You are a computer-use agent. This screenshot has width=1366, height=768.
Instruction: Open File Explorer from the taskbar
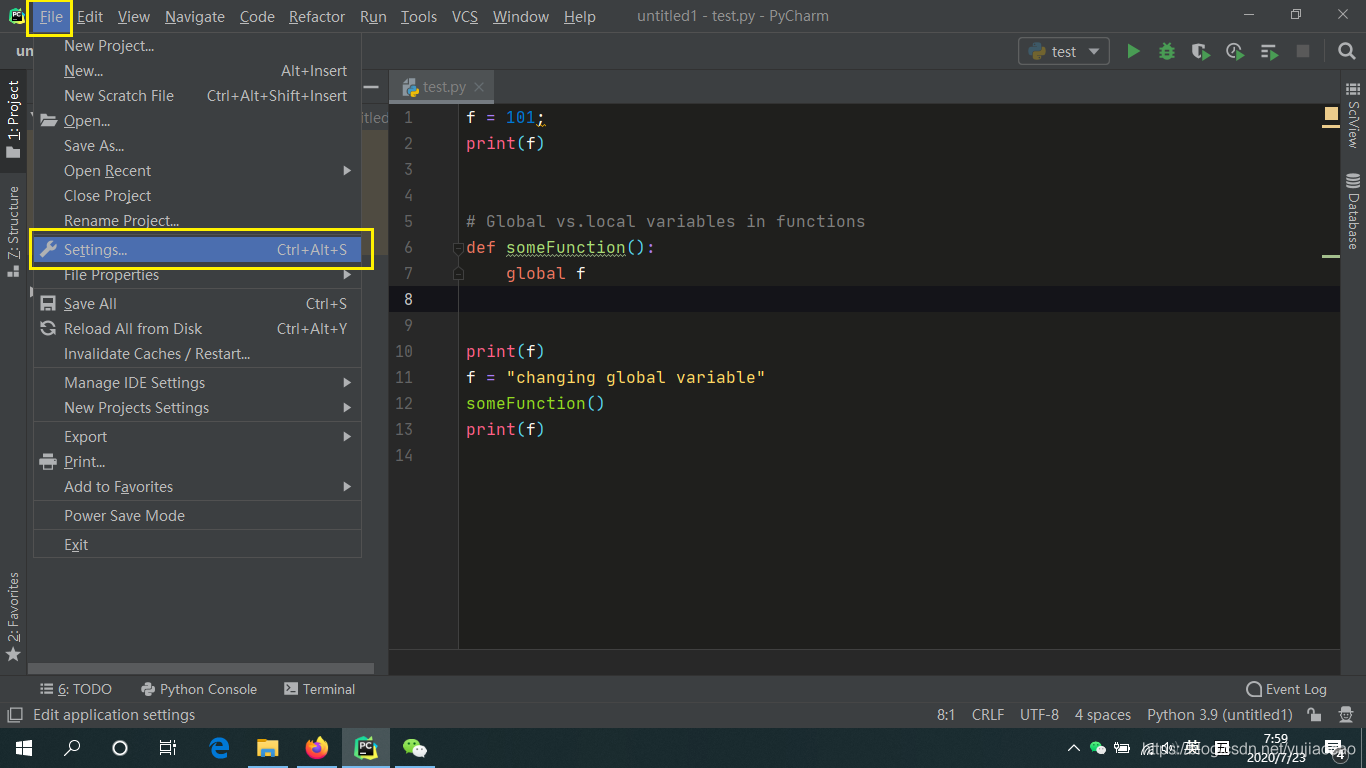coord(267,748)
